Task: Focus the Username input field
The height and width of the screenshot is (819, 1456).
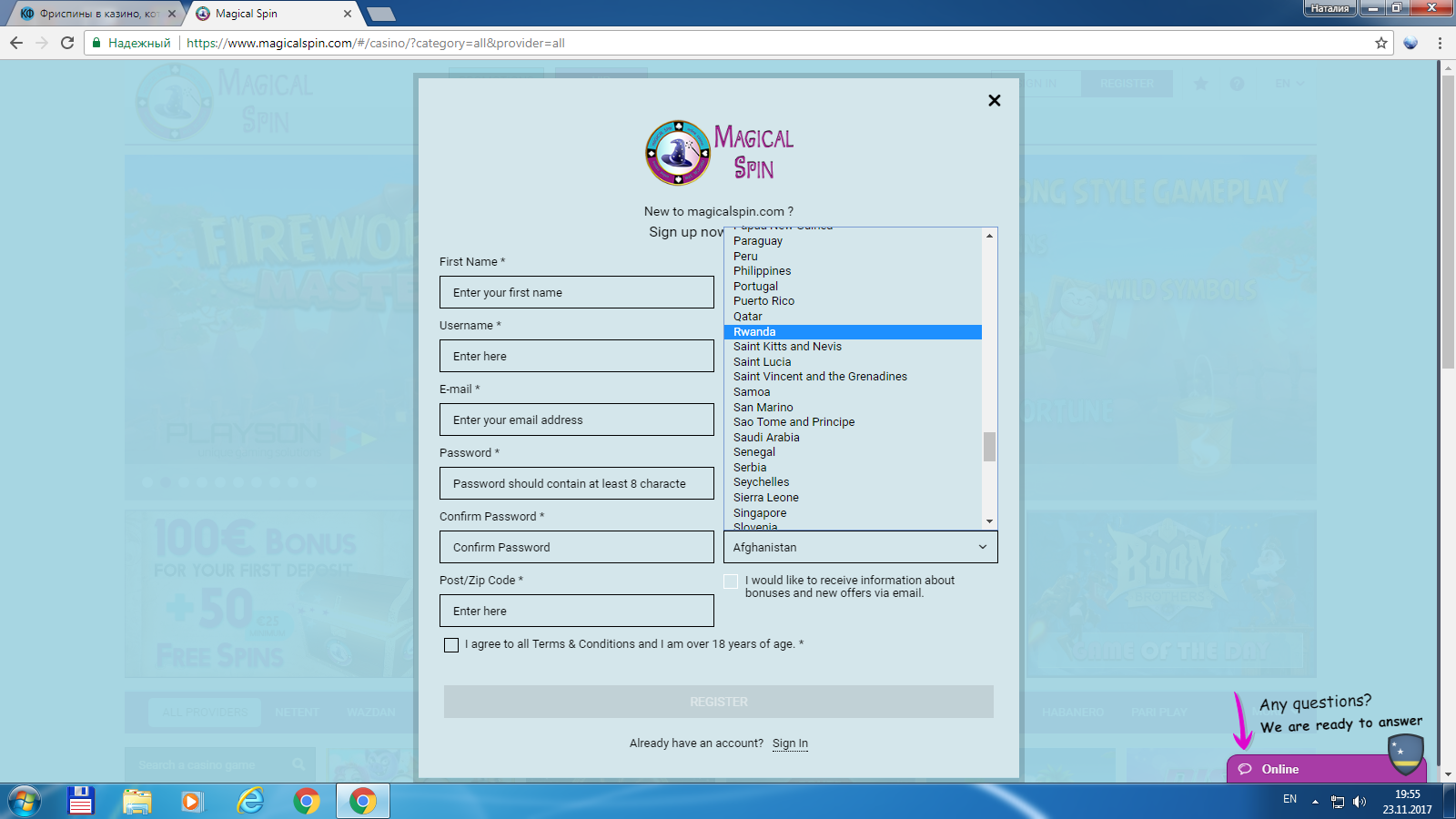Action: tap(577, 356)
